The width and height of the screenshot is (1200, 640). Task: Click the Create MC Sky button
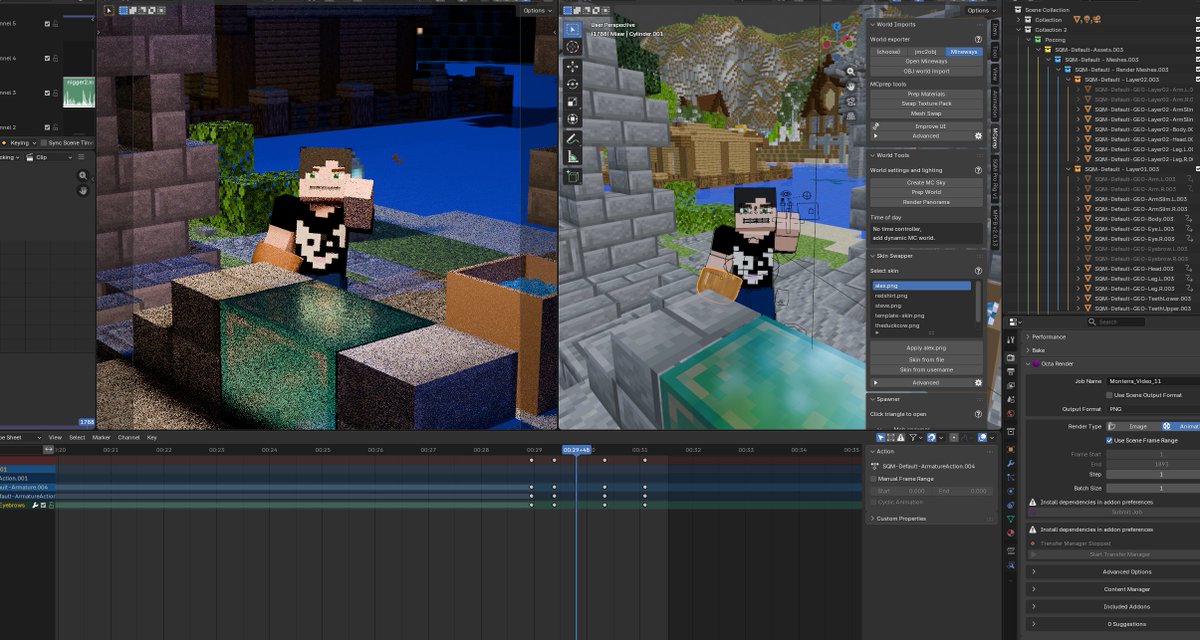click(927, 183)
